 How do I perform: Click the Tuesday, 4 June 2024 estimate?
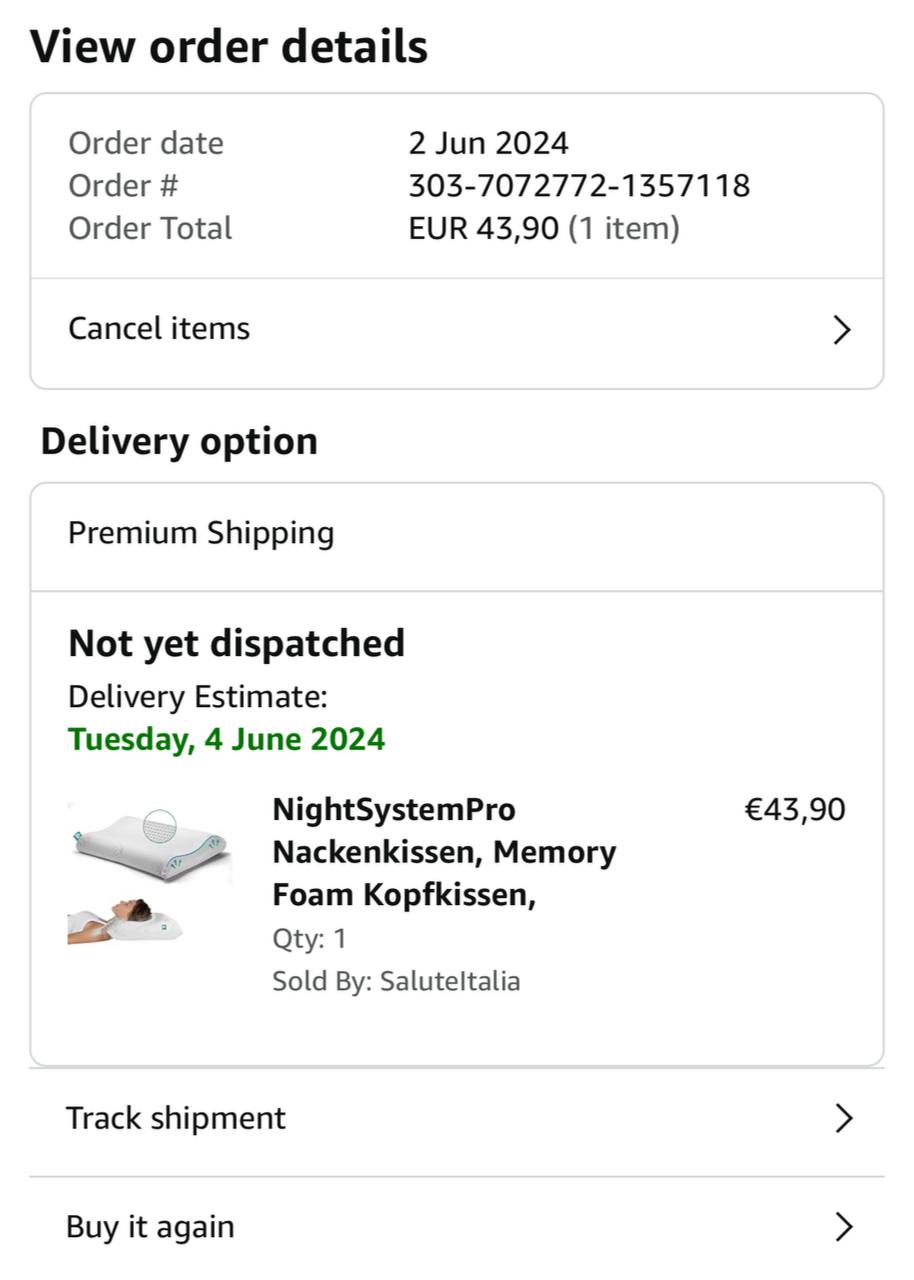click(x=226, y=740)
